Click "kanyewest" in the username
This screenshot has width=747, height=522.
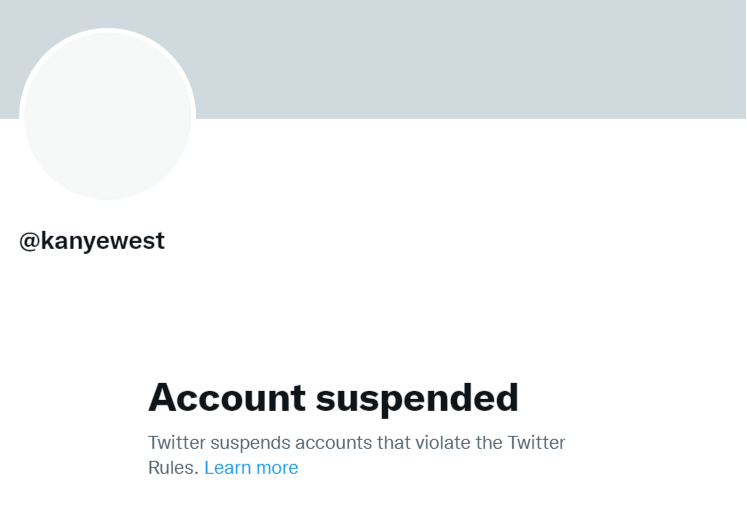pyautogui.click(x=103, y=241)
